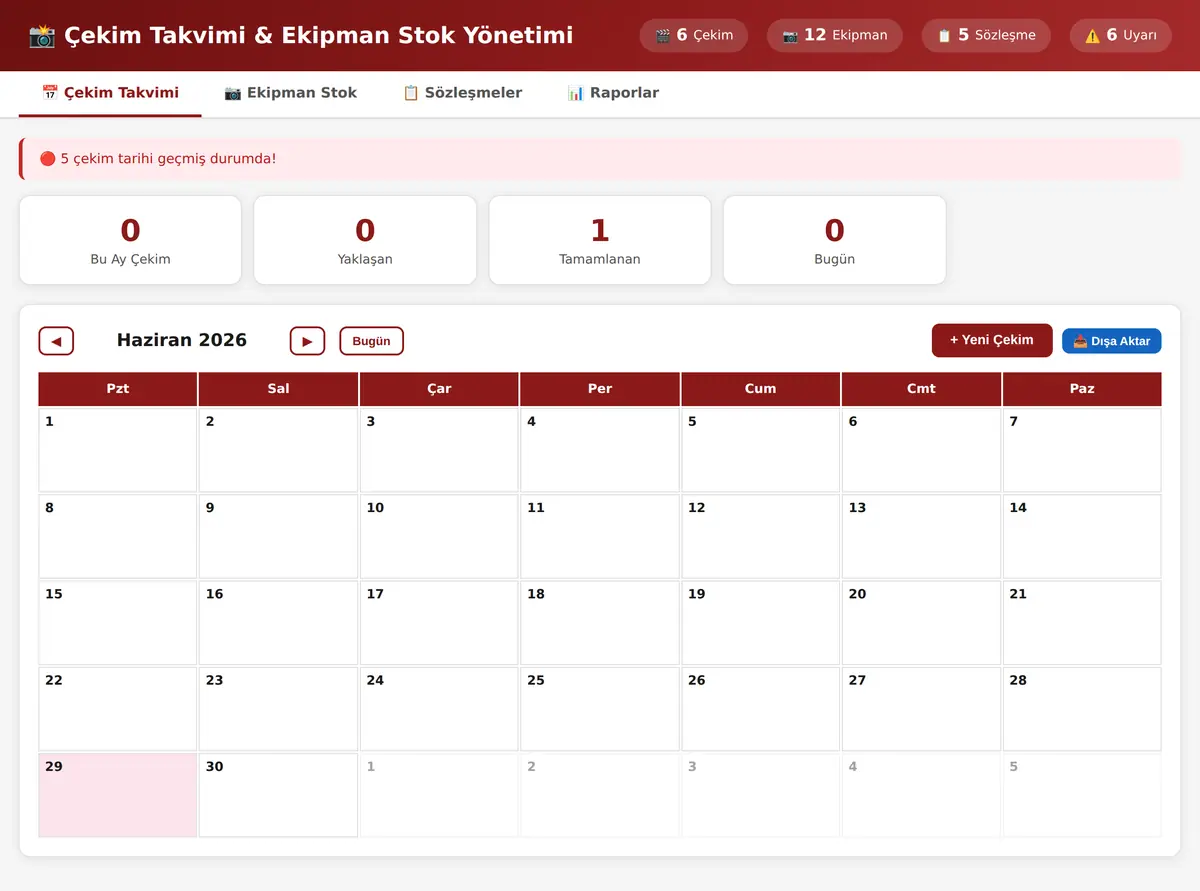Viewport: 1200px width, 891px height.
Task: Select calendar day 1 of June
Action: (118, 450)
